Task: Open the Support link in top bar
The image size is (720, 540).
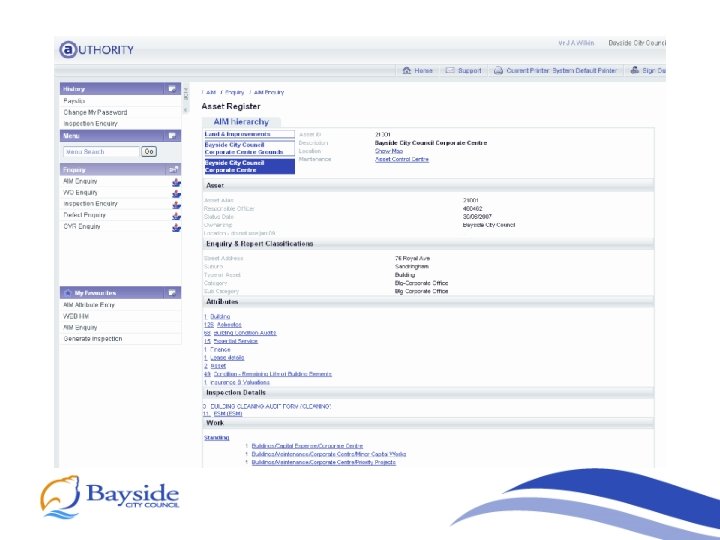Action: 463,70
